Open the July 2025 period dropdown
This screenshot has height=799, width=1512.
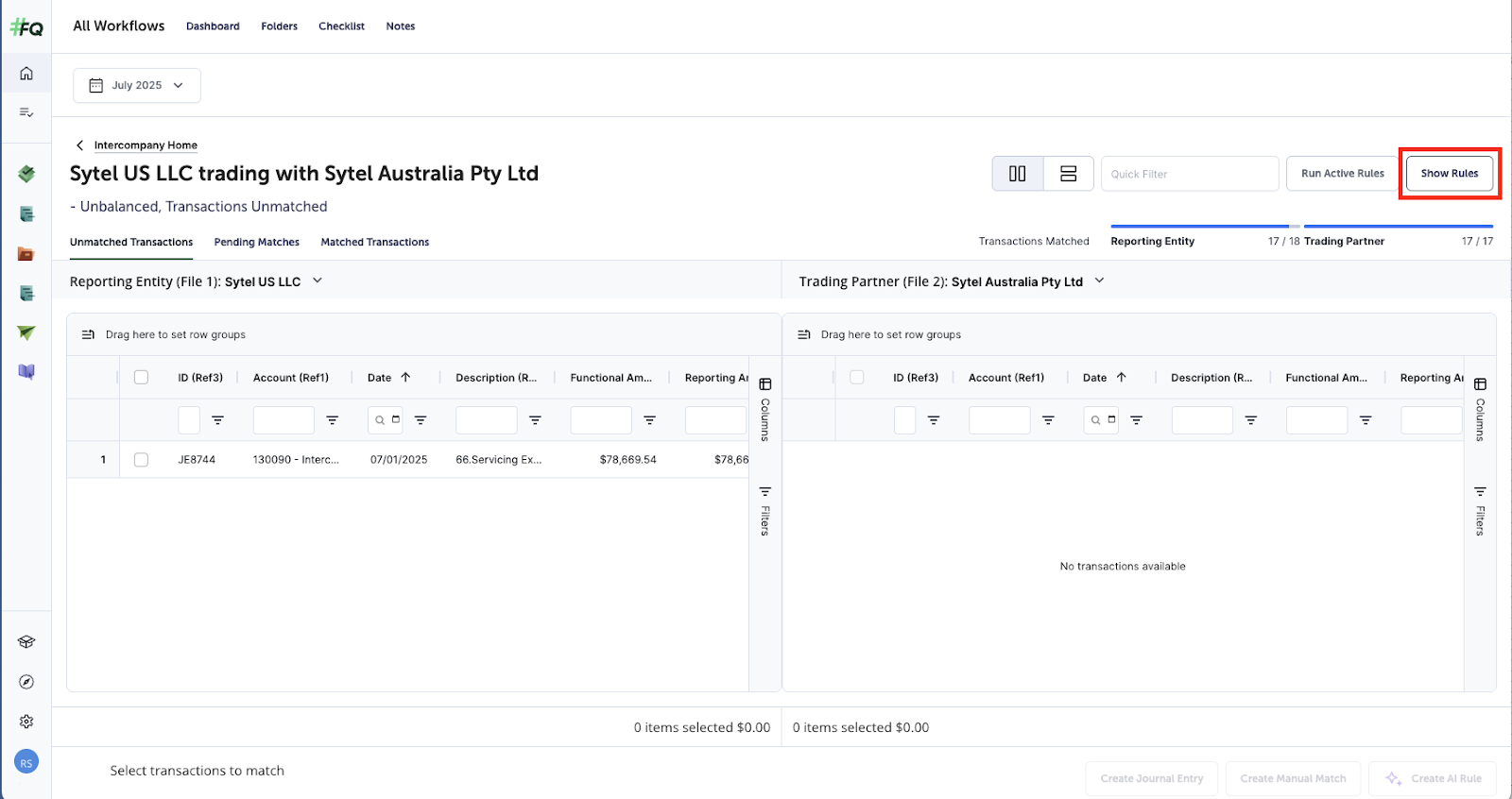pos(137,85)
